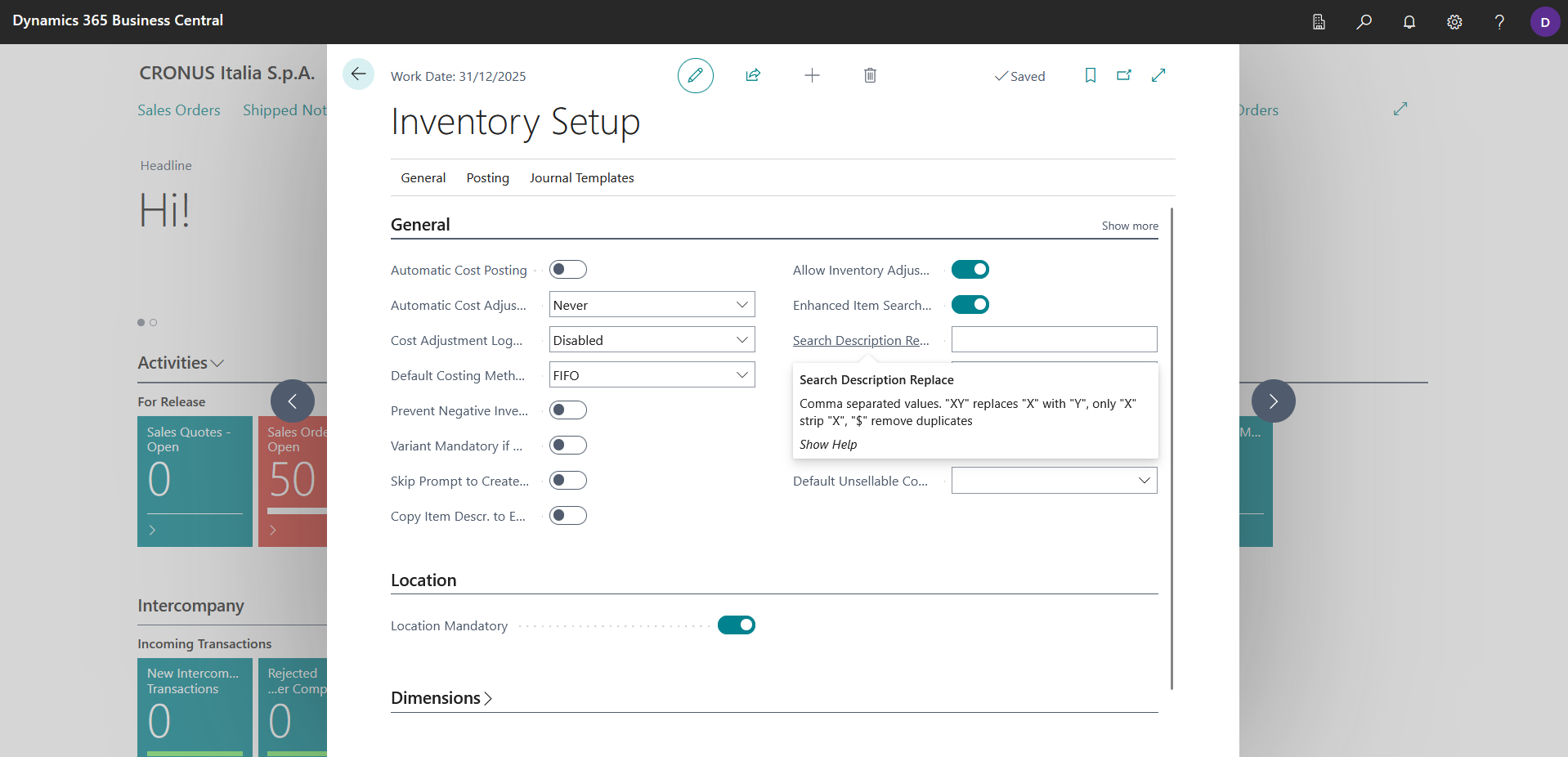Toggle Automatic Cost Posting switch
This screenshot has height=757, width=1568.
[x=568, y=270]
